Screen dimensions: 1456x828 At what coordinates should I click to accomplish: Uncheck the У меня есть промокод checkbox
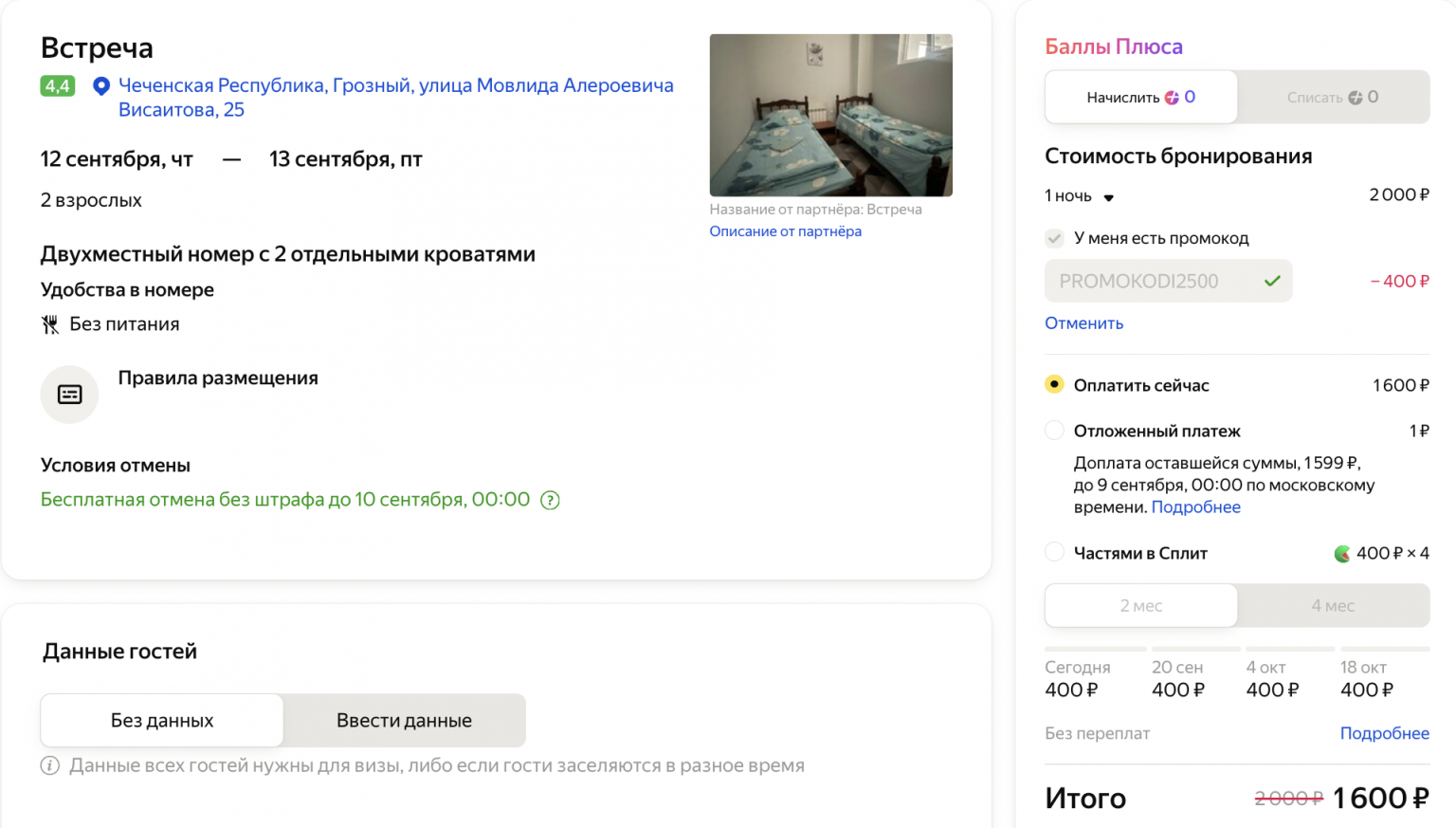1055,238
